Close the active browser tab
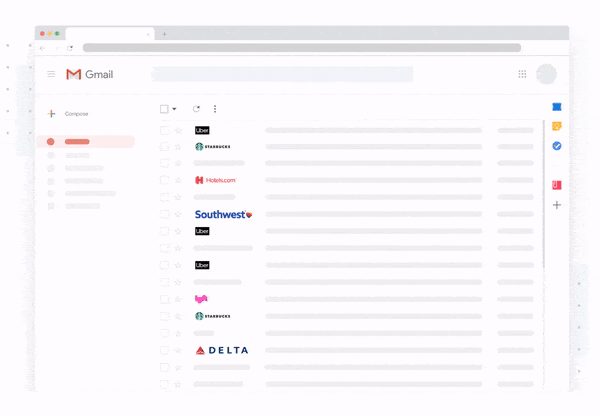This screenshot has width=600, height=416. click(x=148, y=34)
